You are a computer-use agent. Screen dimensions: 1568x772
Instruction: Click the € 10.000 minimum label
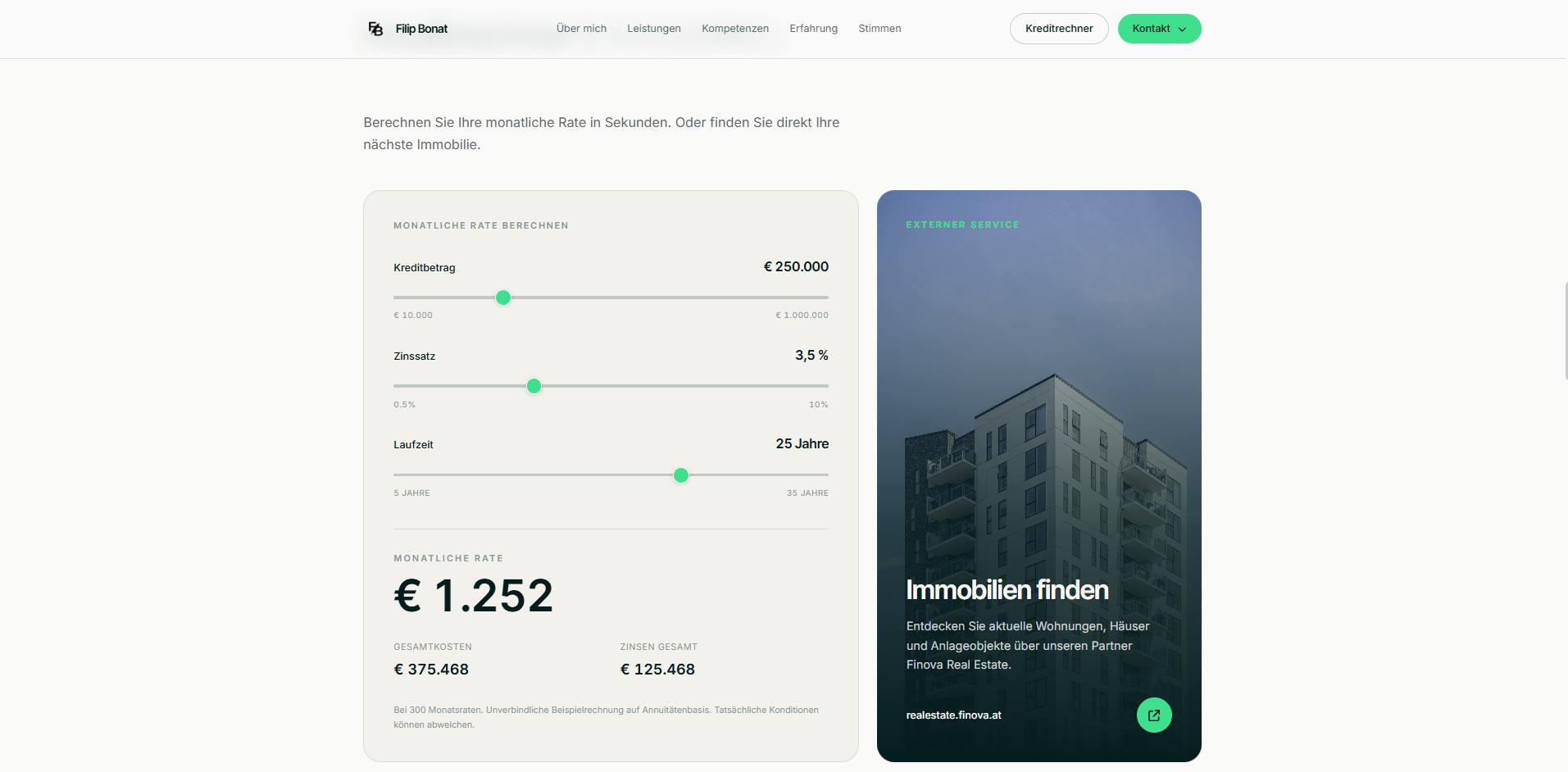tap(413, 316)
